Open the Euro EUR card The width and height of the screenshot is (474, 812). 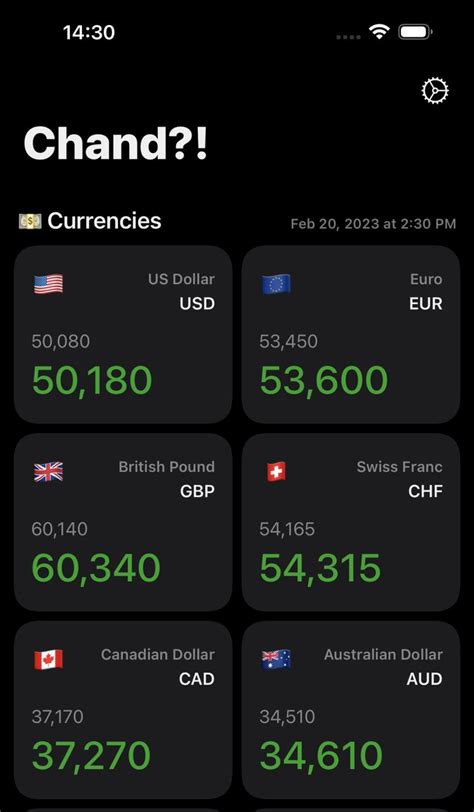351,334
